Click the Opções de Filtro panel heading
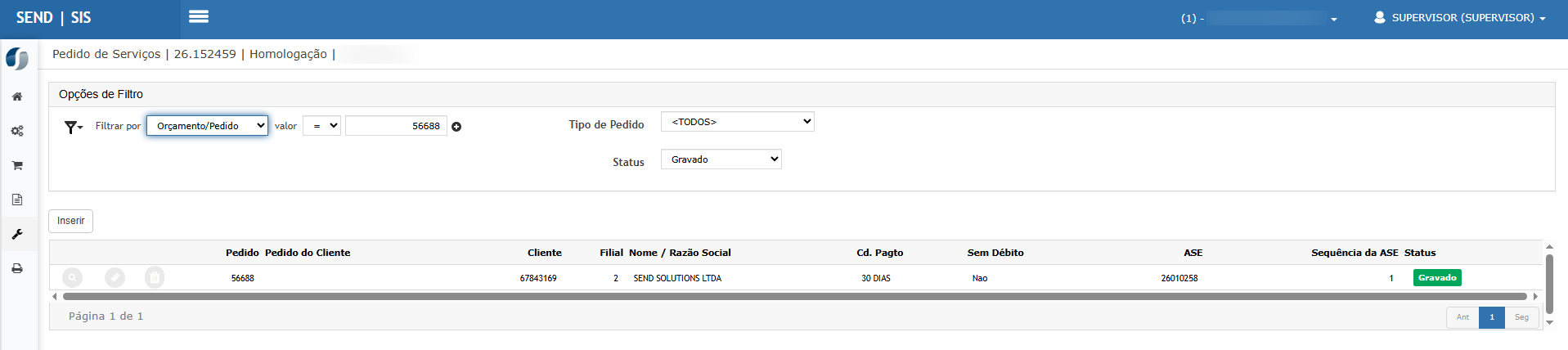1568x350 pixels. point(101,94)
